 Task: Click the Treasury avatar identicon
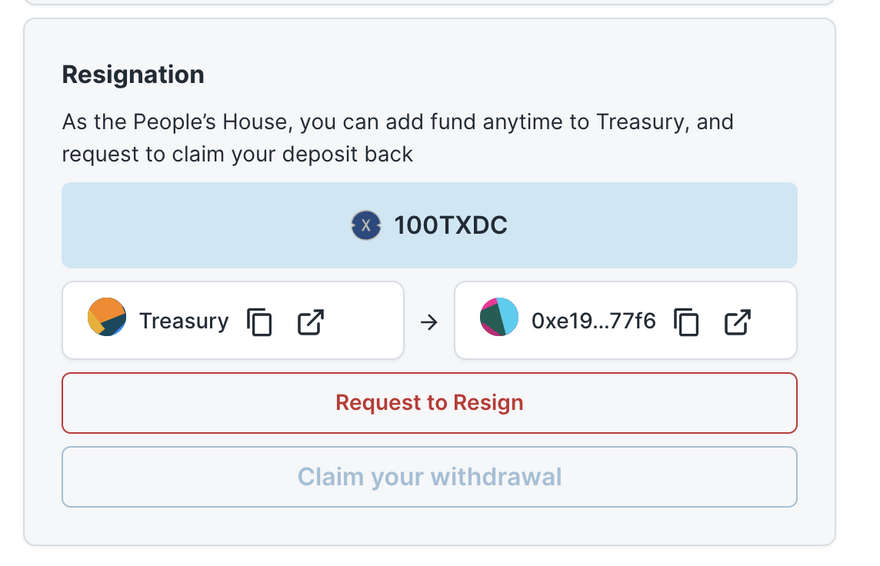(107, 317)
